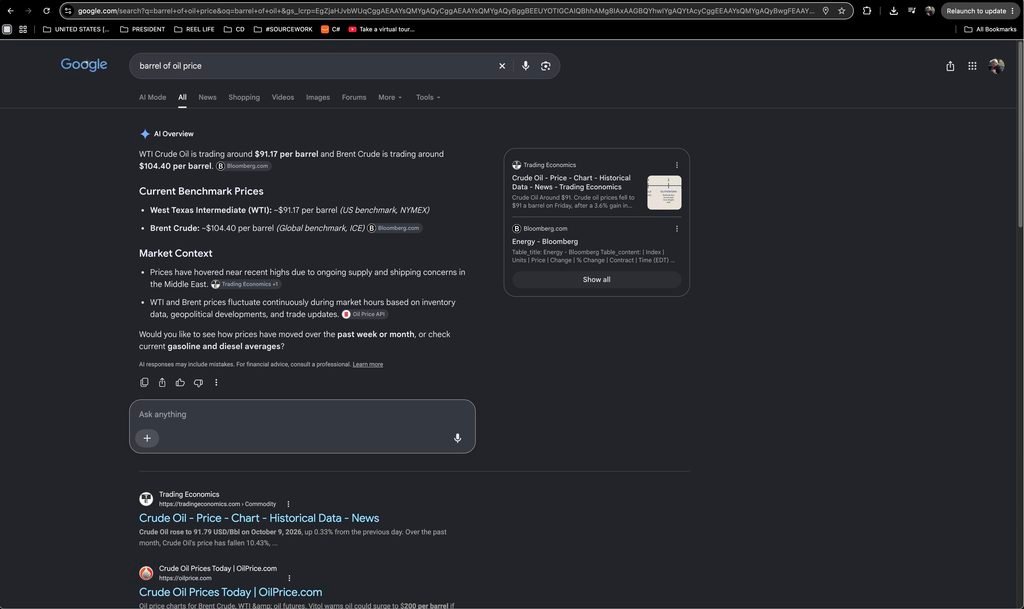The height and width of the screenshot is (609, 1024).
Task: Open Crude Oil Prices Today OilPrice.com result
Action: pyautogui.click(x=230, y=592)
